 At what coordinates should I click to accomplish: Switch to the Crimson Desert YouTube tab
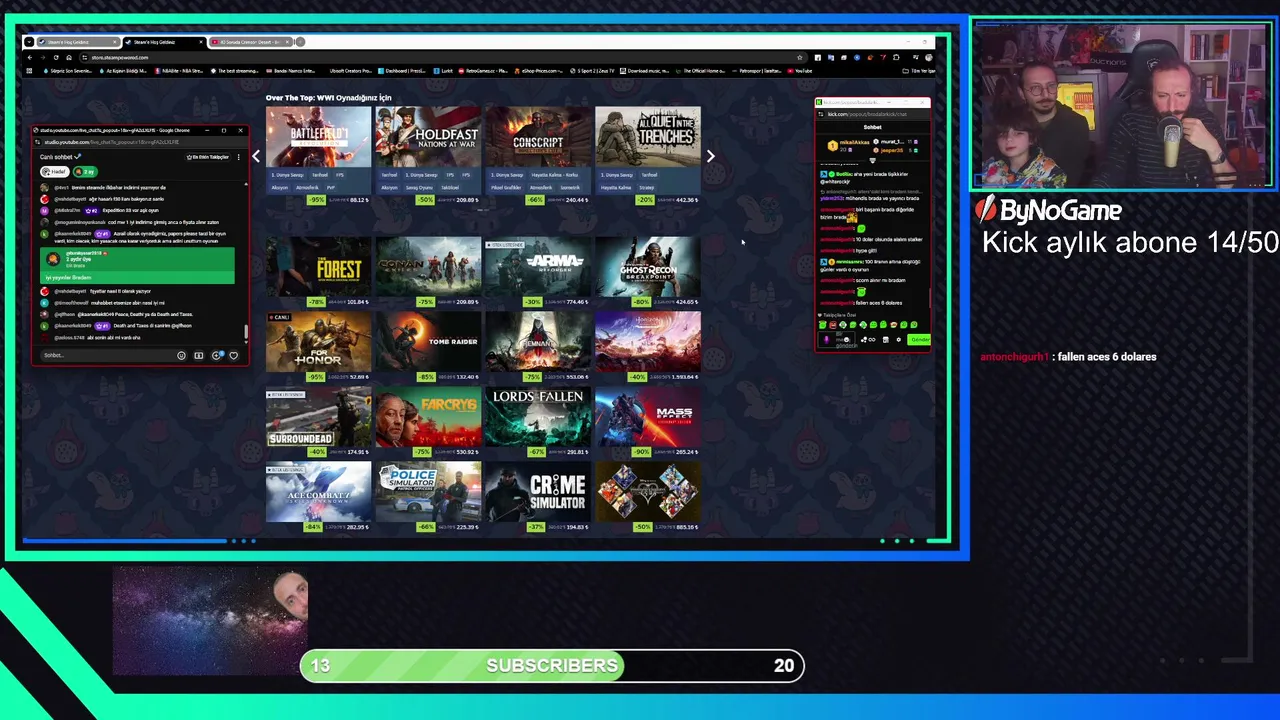tap(250, 42)
